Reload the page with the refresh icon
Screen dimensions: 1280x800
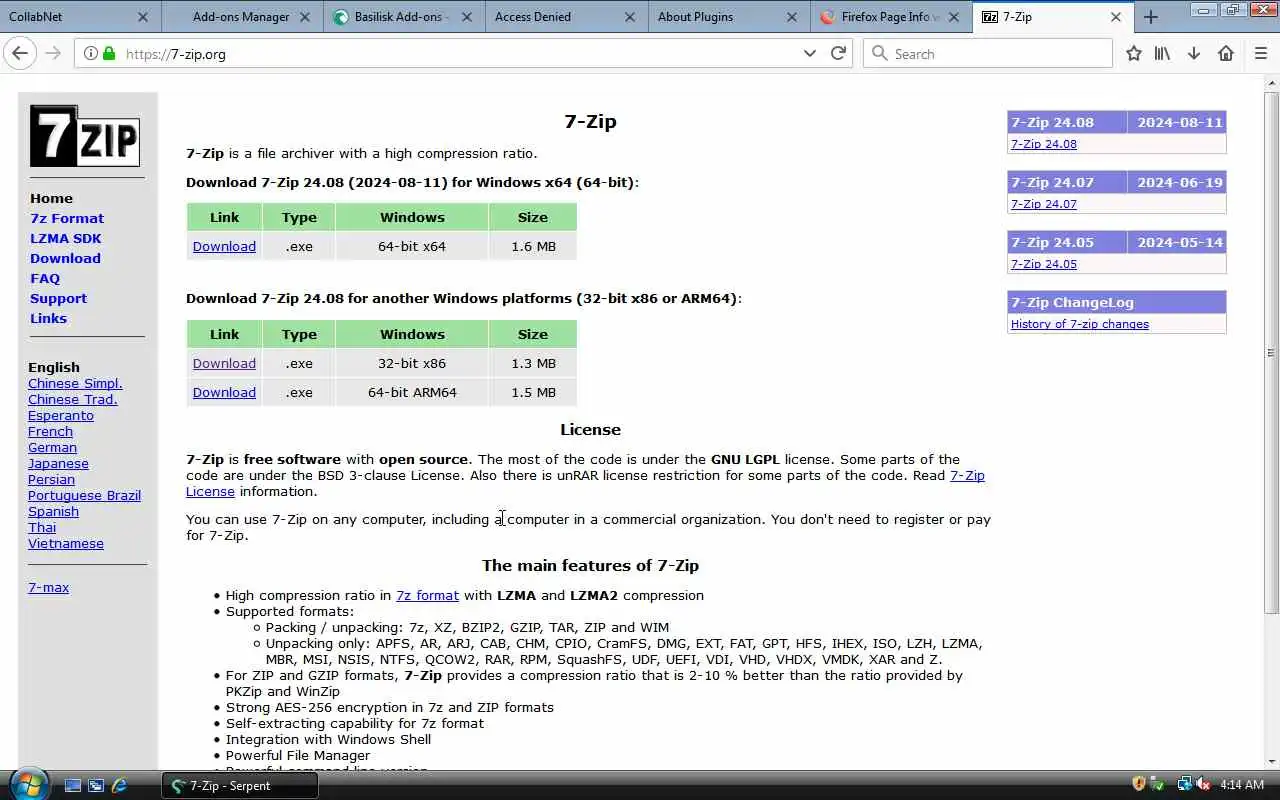838,53
